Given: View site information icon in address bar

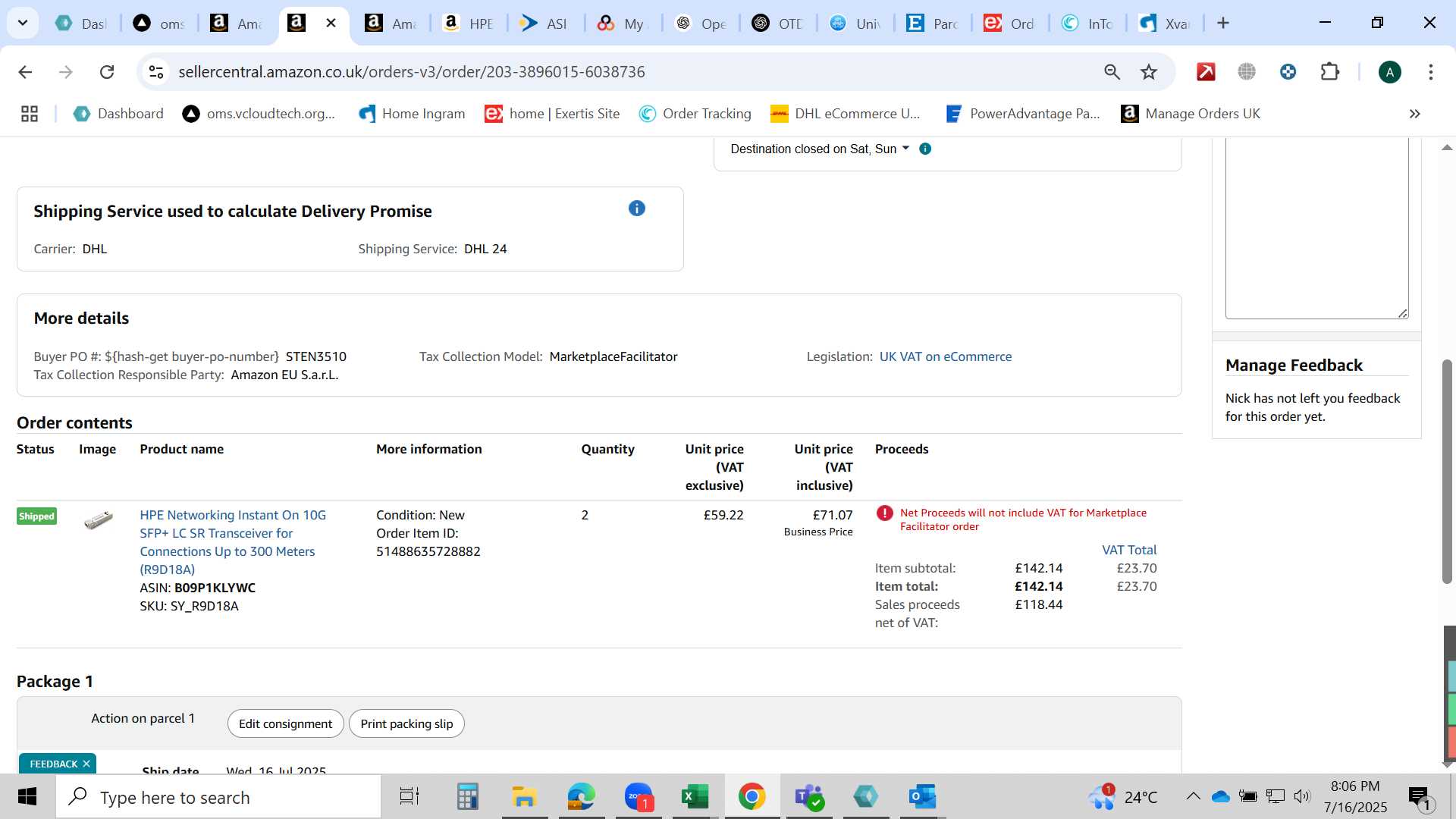Looking at the screenshot, I should pos(156,72).
